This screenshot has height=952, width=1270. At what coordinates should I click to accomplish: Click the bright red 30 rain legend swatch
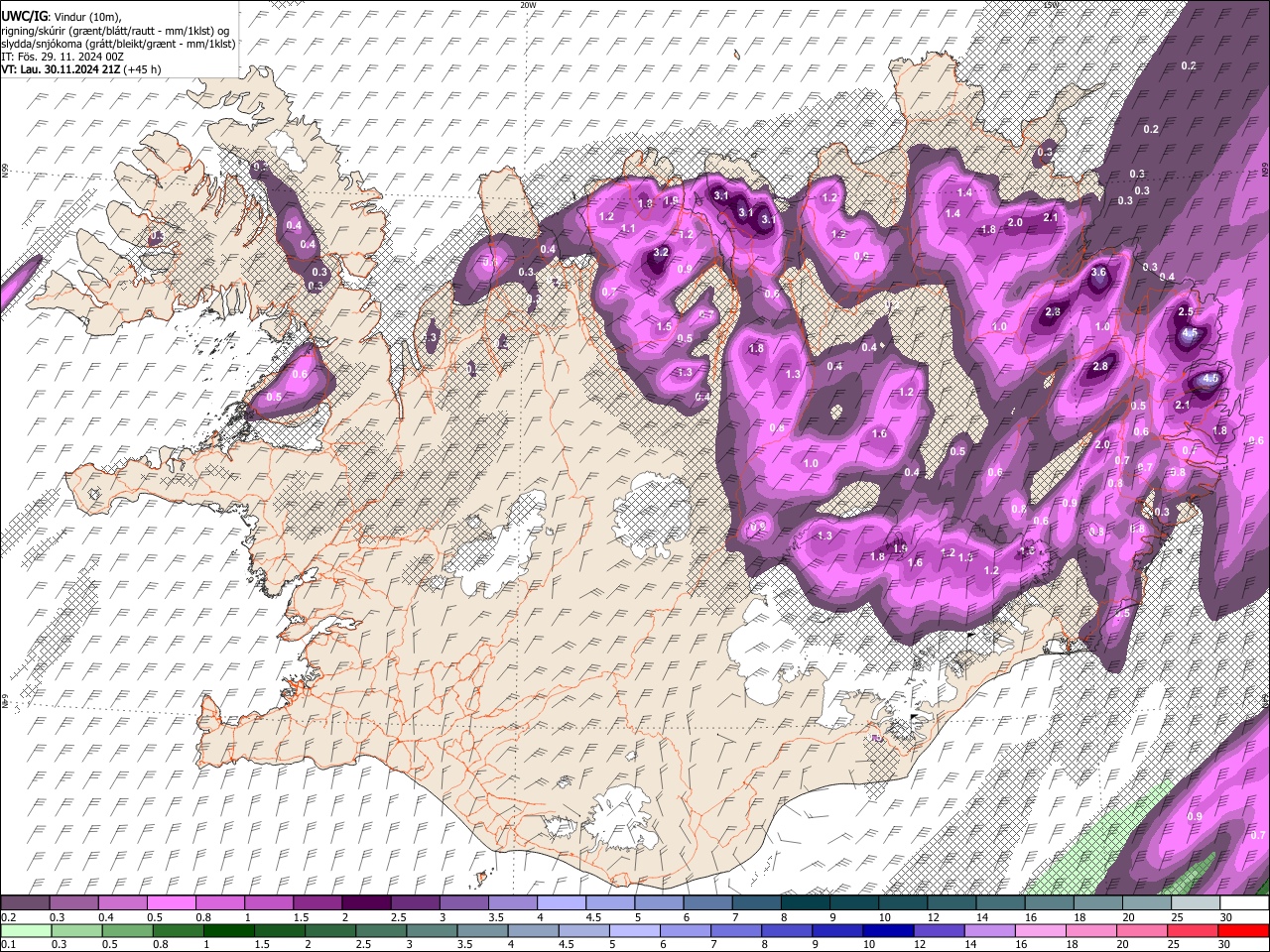[1243, 930]
